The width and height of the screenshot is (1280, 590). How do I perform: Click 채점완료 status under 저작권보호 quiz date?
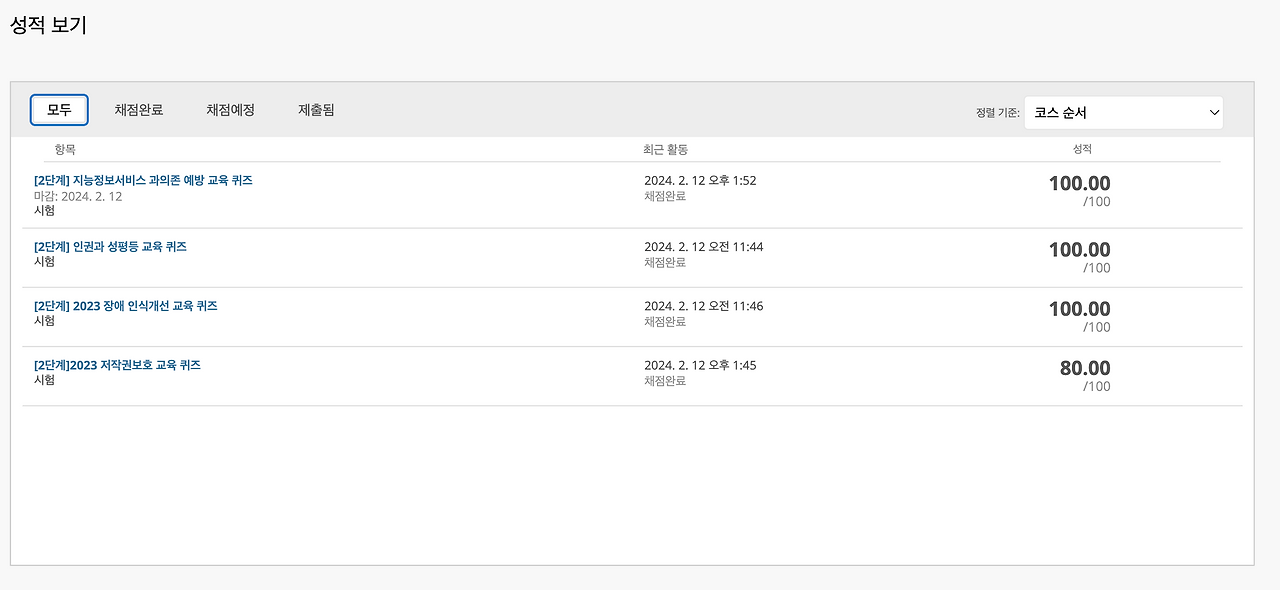664,383
